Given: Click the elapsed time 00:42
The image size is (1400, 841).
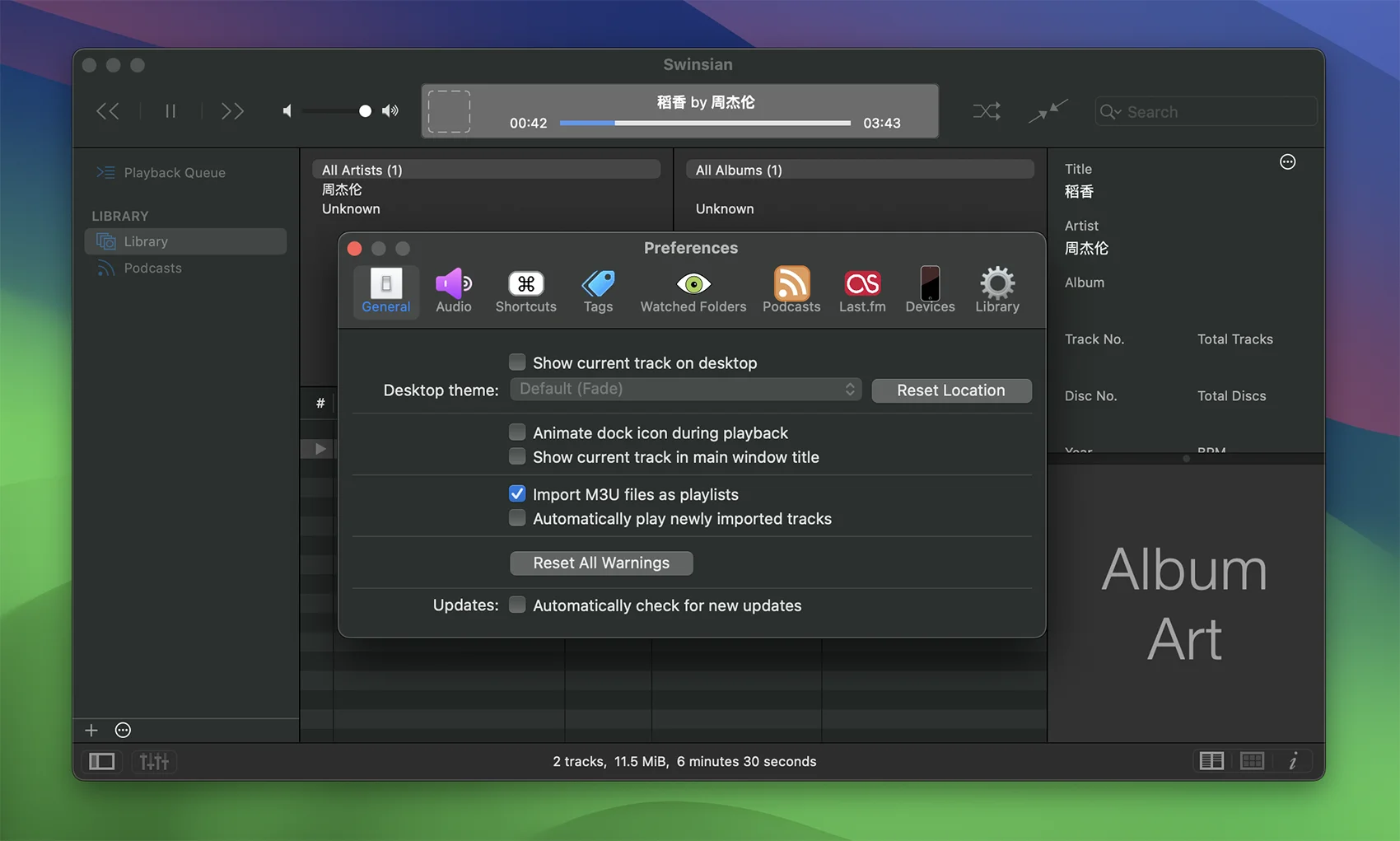Looking at the screenshot, I should point(528,124).
